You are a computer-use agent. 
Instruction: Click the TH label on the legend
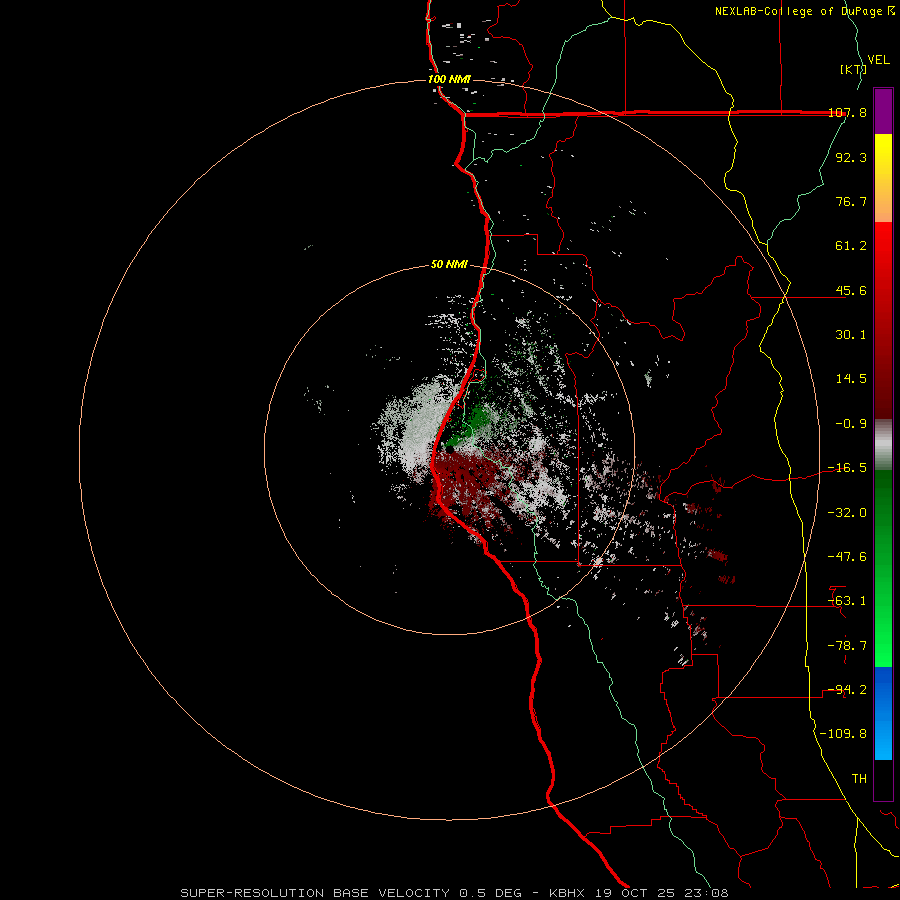tap(859, 779)
